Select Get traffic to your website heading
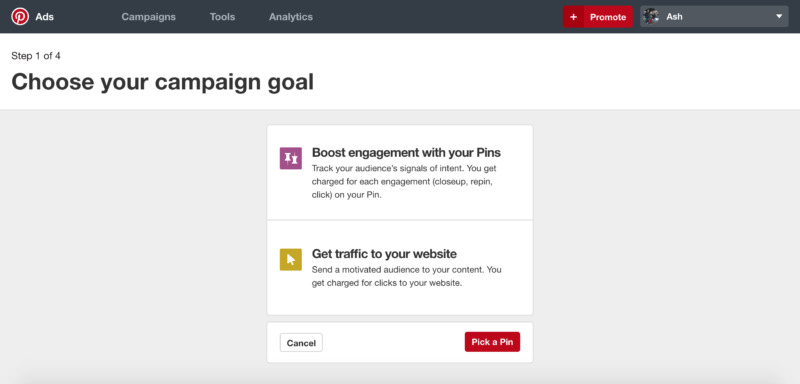This screenshot has height=384, width=800. click(384, 253)
